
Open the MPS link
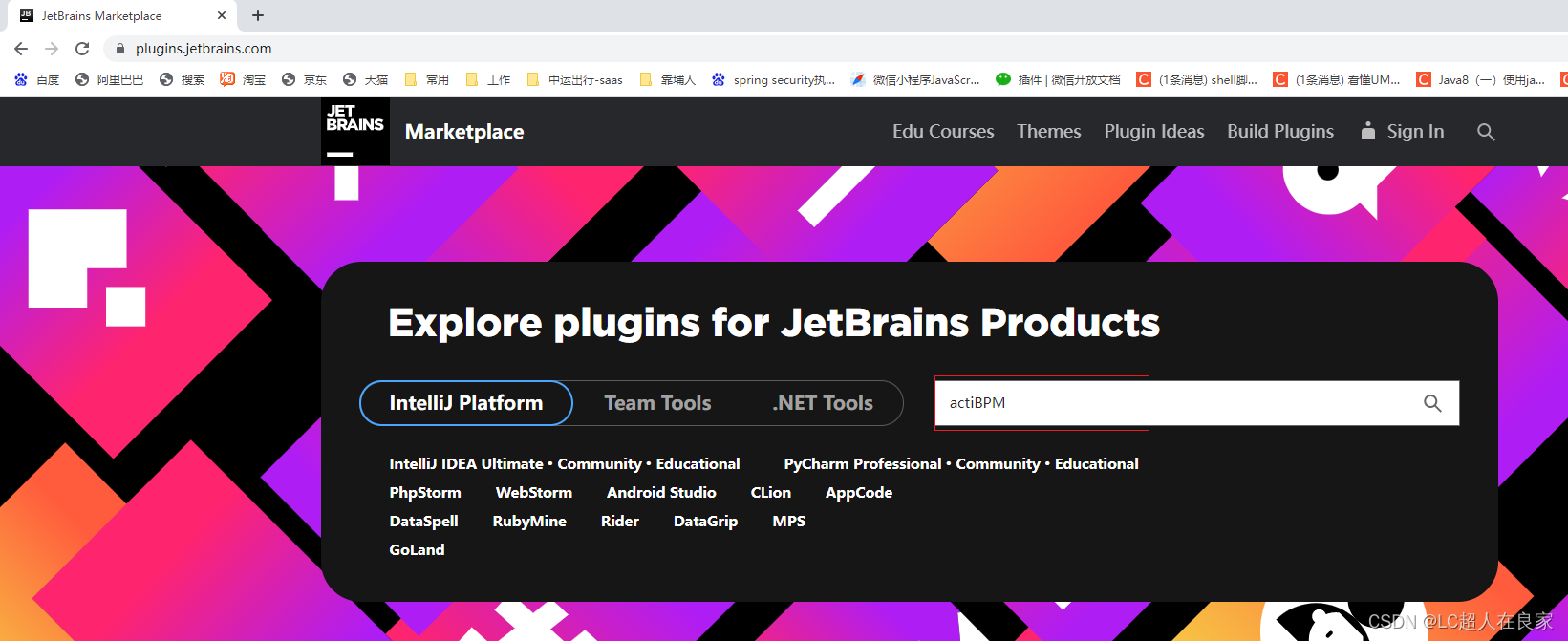(789, 522)
